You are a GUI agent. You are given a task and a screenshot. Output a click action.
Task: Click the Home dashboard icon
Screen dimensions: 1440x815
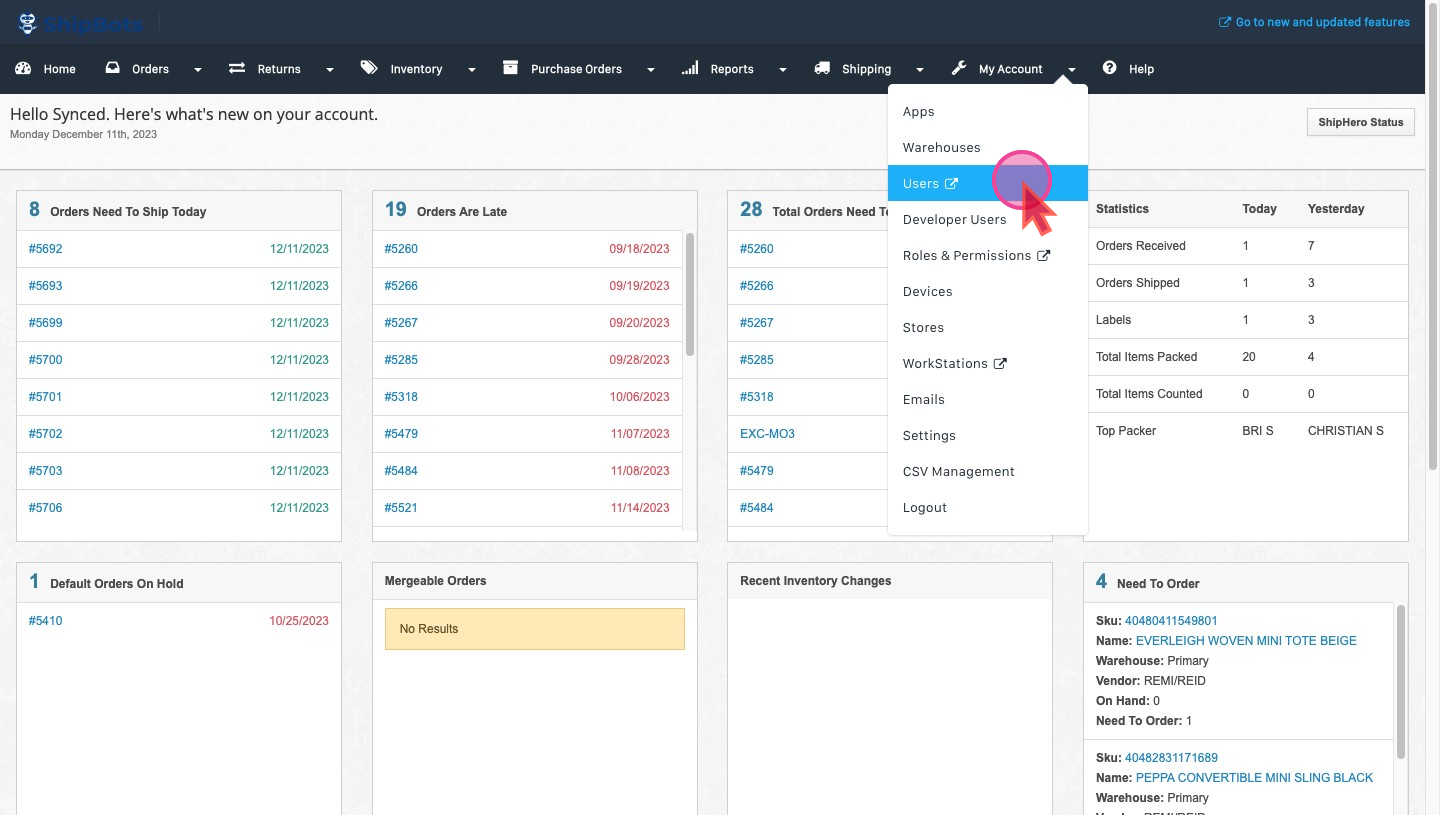23,68
